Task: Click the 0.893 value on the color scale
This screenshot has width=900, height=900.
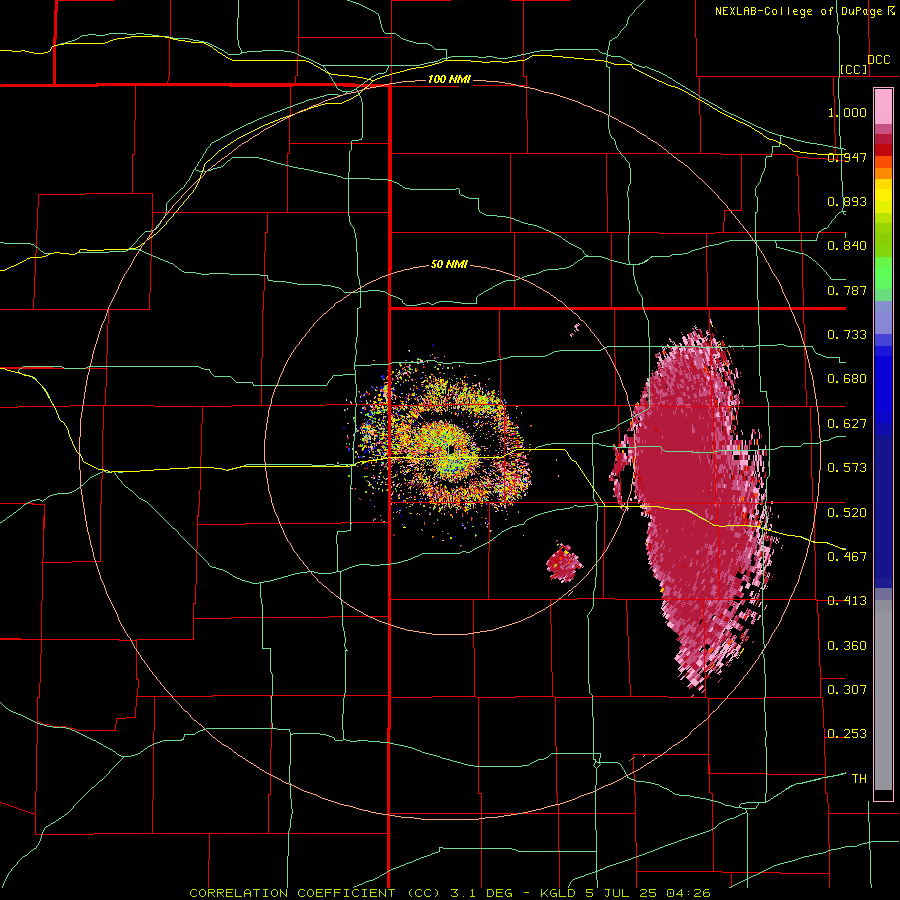Action: click(x=847, y=201)
